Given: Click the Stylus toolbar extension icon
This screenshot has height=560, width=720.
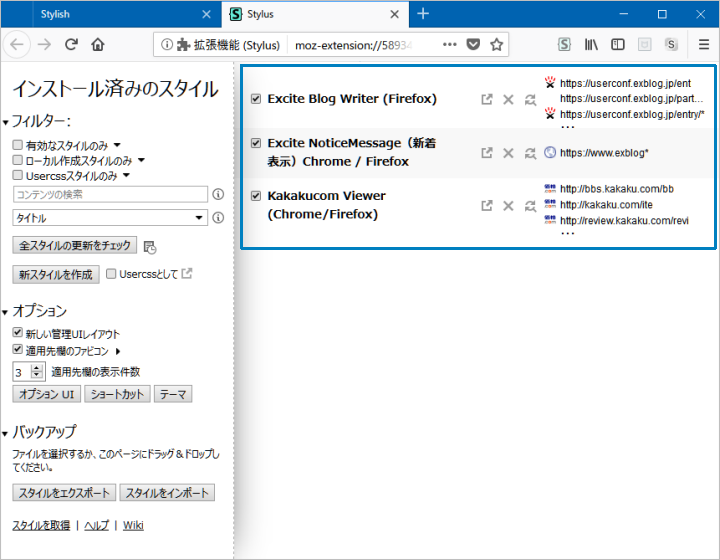Looking at the screenshot, I should pos(564,45).
